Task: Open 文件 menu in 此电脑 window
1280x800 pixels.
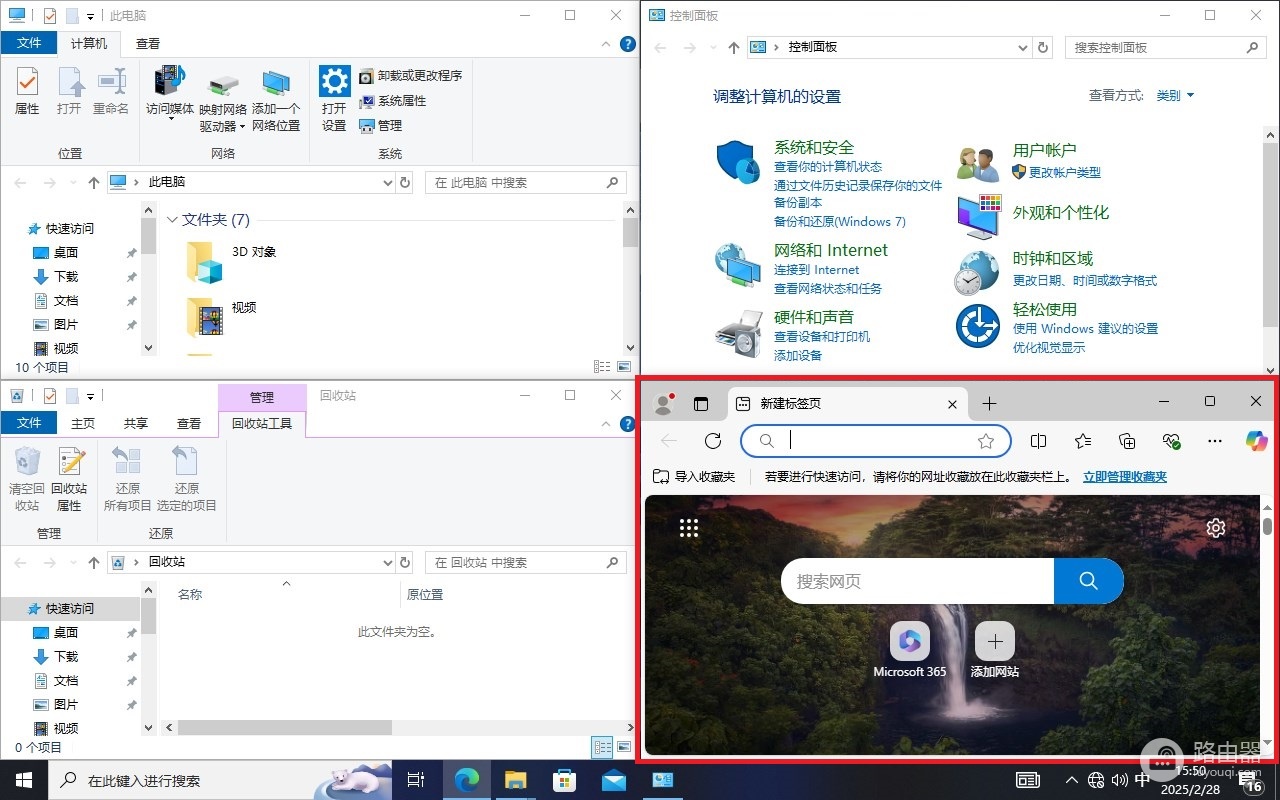Action: (x=29, y=43)
